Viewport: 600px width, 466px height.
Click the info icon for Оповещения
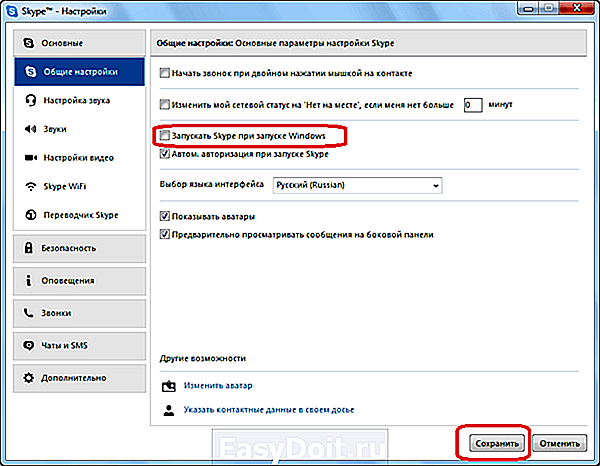28,280
